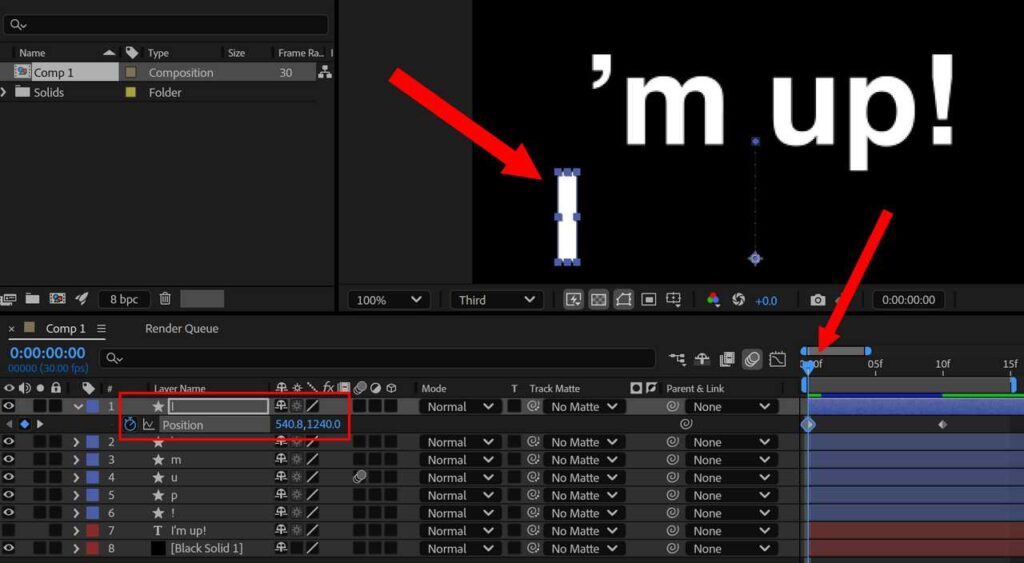Open the Third resolution dropdown
Screen dimensions: 1024x563
496,300
